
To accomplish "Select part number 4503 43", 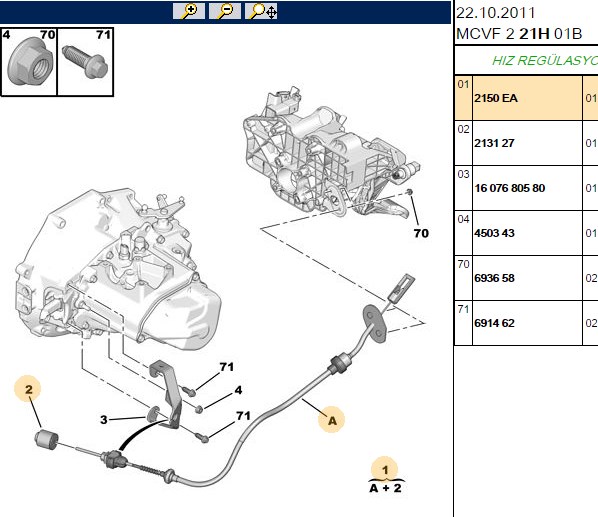I will tap(494, 233).
